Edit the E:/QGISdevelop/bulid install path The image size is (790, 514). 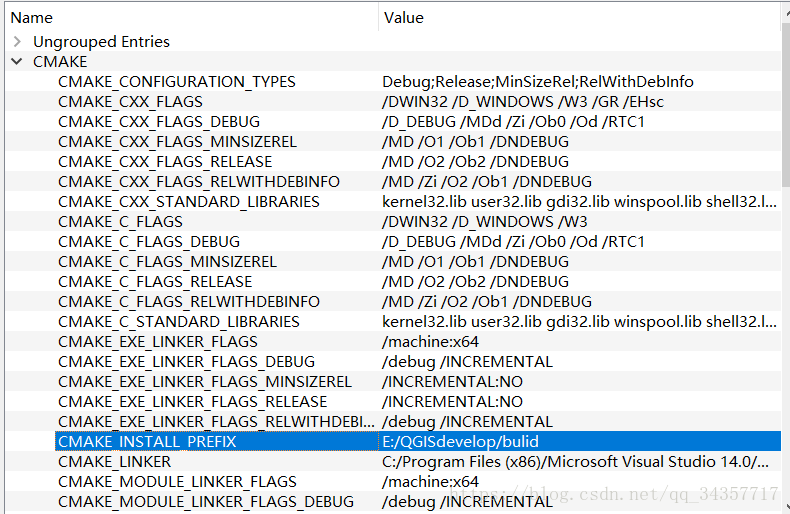pos(460,442)
